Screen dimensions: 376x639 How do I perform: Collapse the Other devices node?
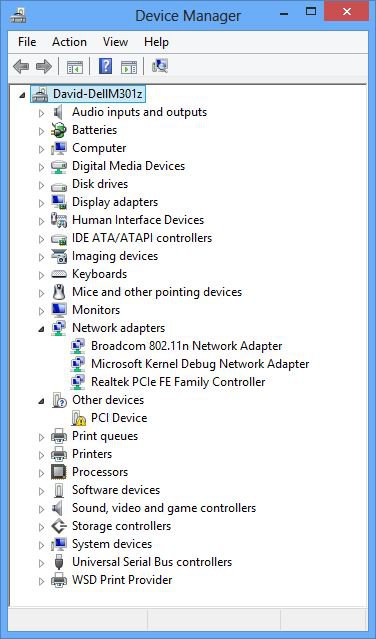pos(41,401)
